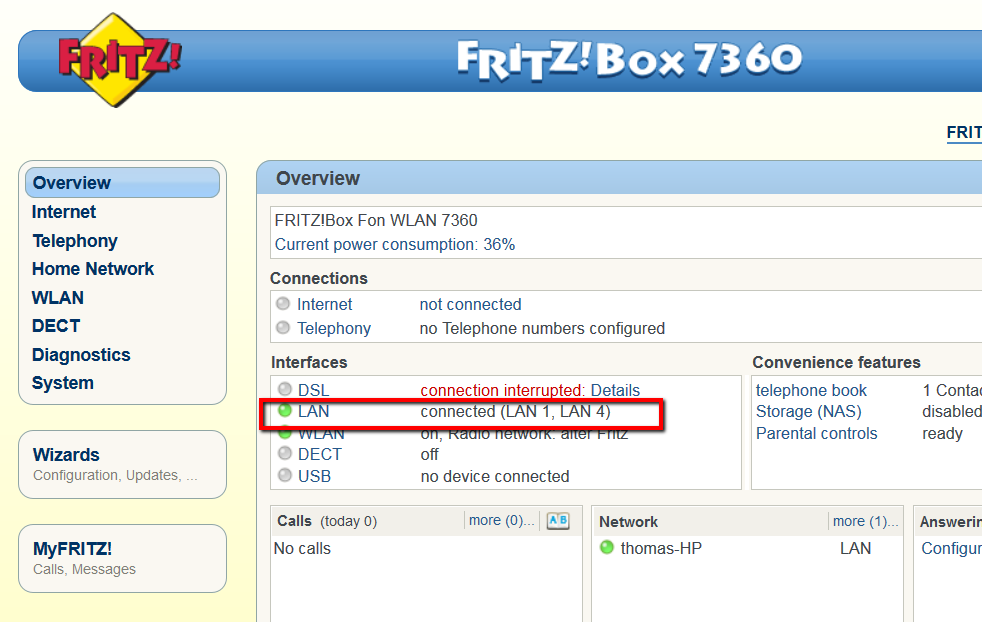Select thomas-HP device in Network list
982x622 pixels.
coord(661,548)
